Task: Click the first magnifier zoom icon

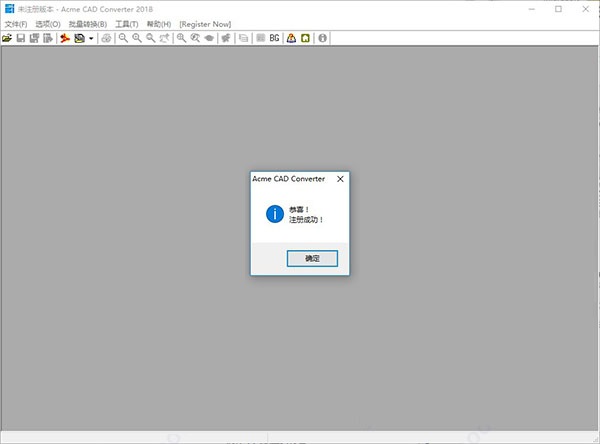Action: (x=123, y=38)
